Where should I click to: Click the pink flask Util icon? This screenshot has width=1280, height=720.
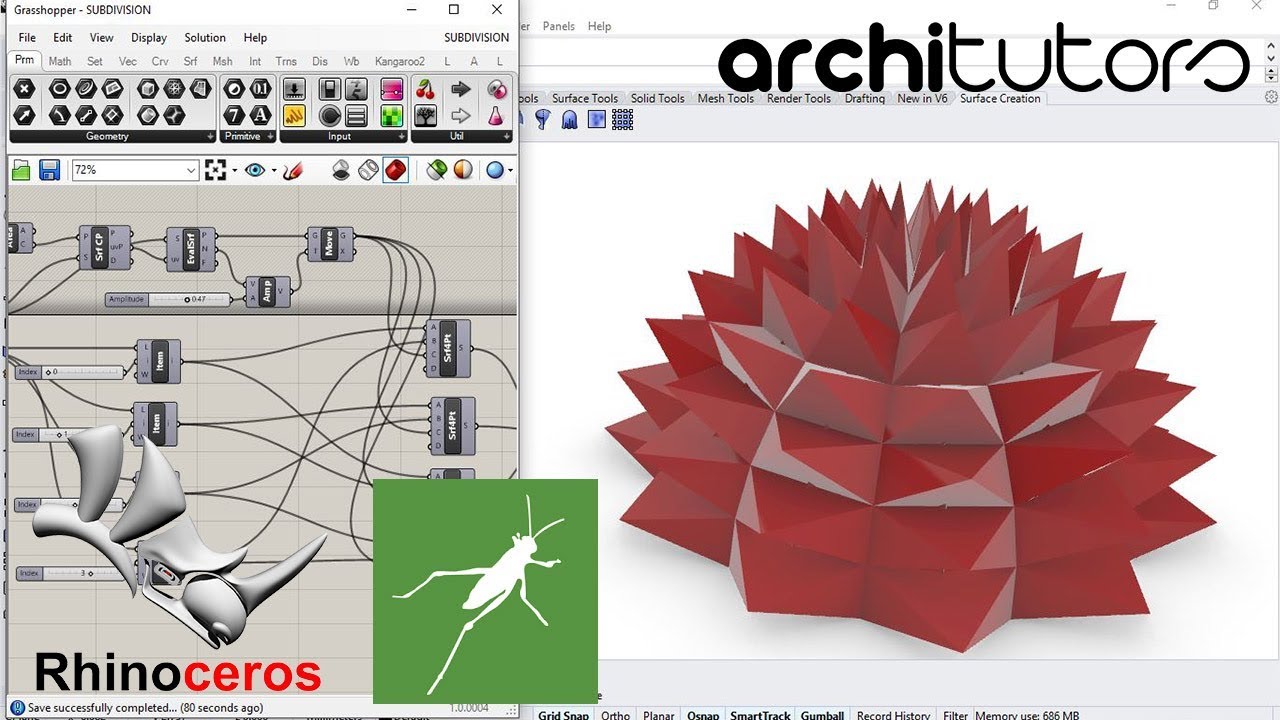click(x=496, y=116)
